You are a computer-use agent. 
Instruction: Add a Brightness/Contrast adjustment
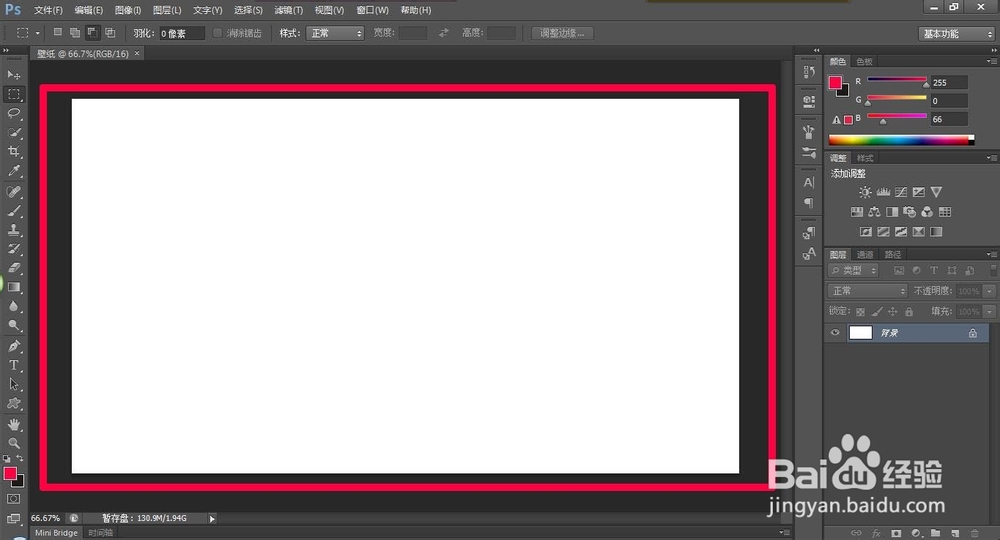pyautogui.click(x=865, y=192)
